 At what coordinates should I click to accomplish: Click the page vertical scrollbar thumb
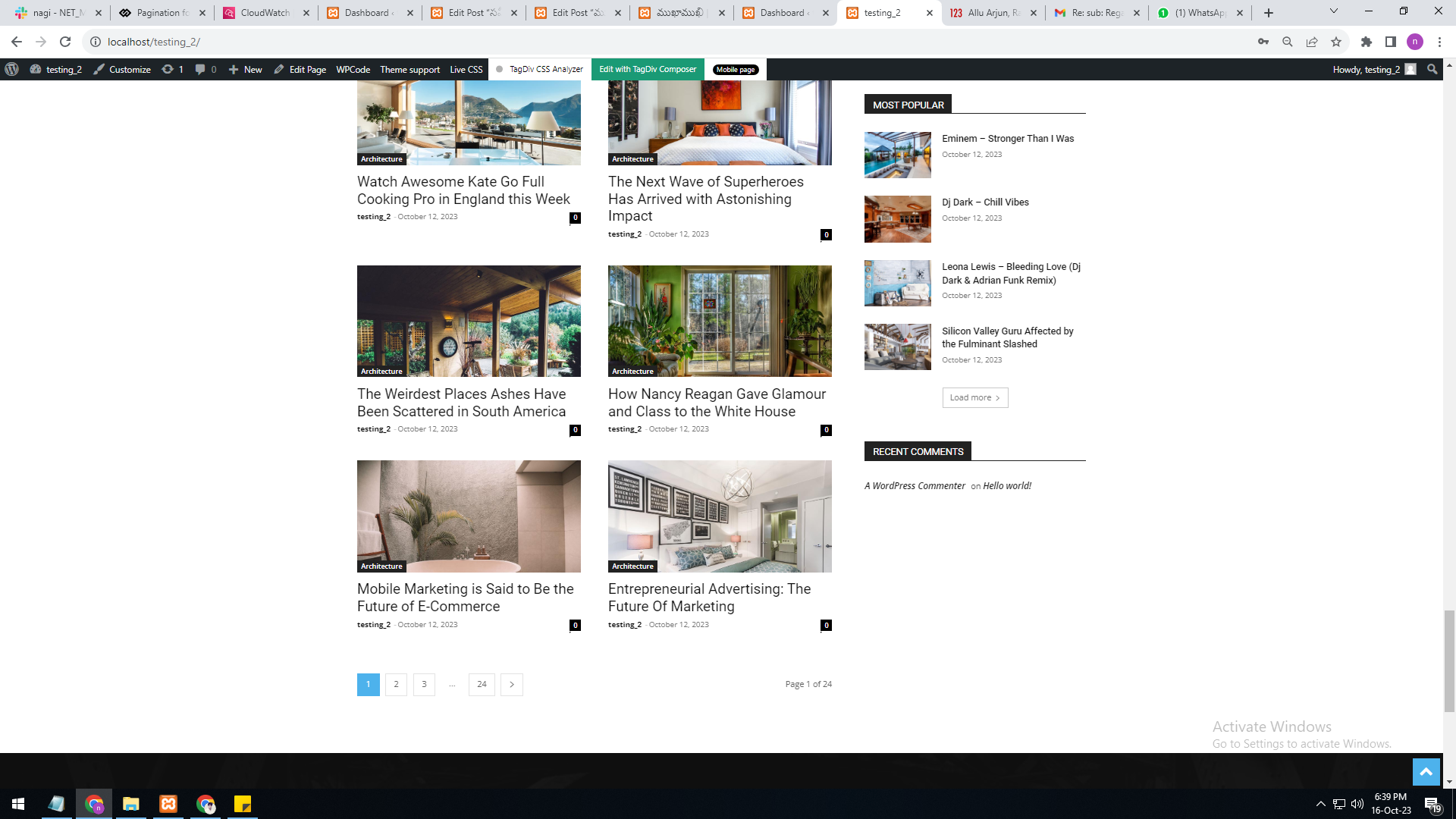coord(1449,661)
